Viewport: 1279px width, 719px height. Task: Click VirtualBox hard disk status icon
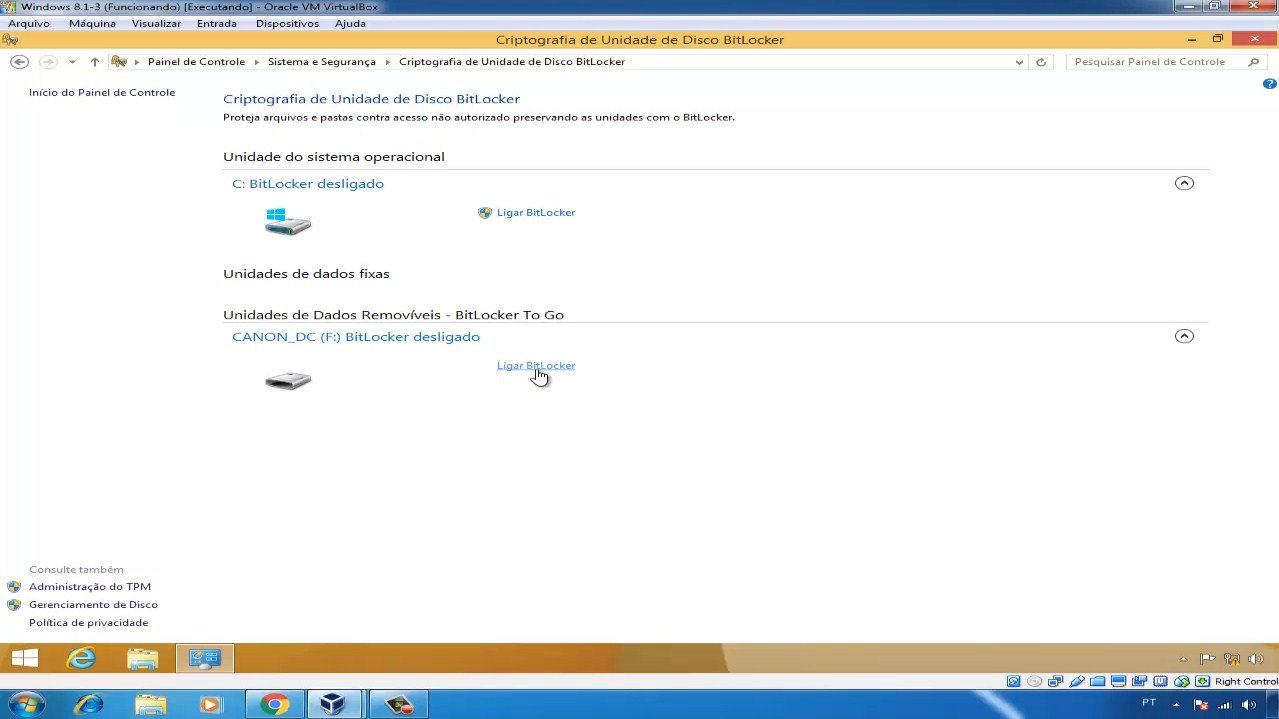[1013, 682]
